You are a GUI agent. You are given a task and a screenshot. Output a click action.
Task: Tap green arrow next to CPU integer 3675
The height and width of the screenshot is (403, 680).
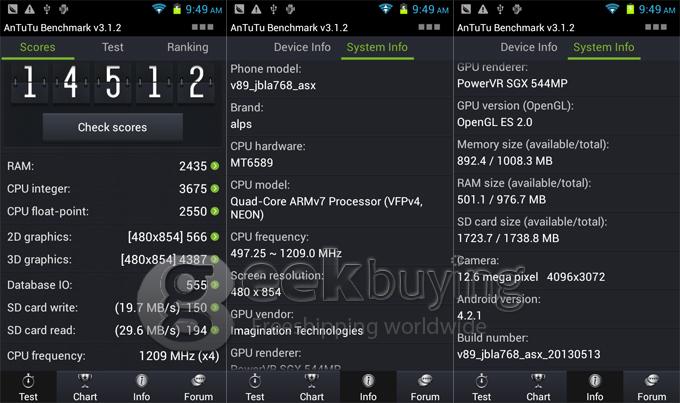(215, 188)
